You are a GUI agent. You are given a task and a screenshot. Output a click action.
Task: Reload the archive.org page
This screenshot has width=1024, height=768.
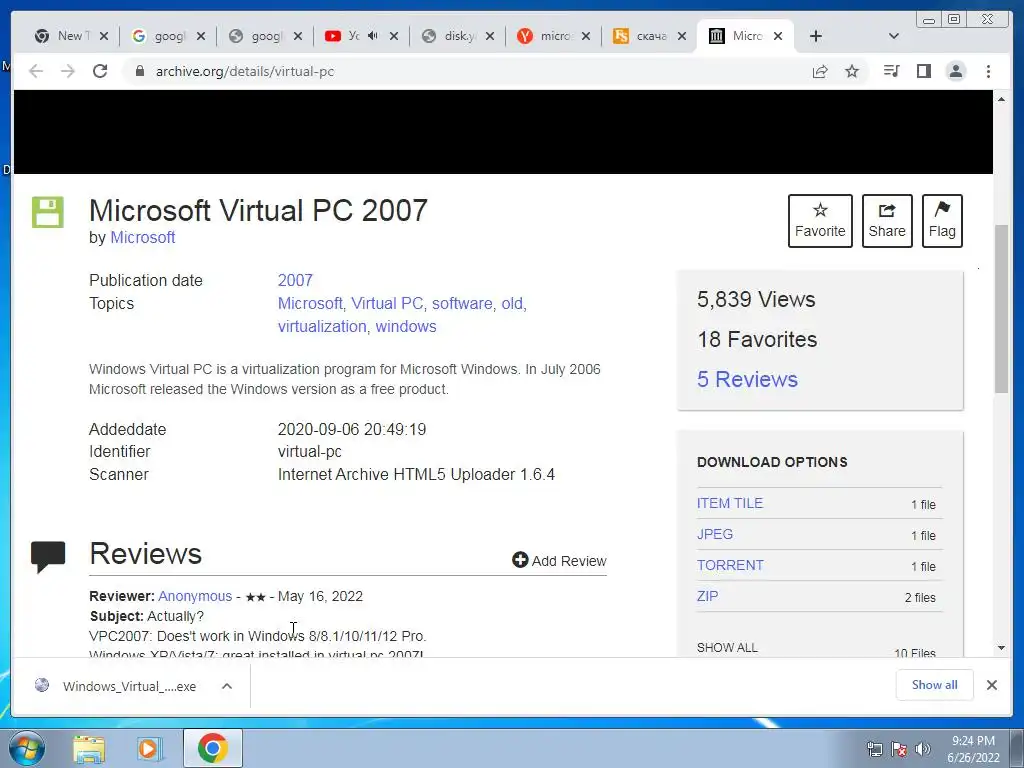[100, 71]
